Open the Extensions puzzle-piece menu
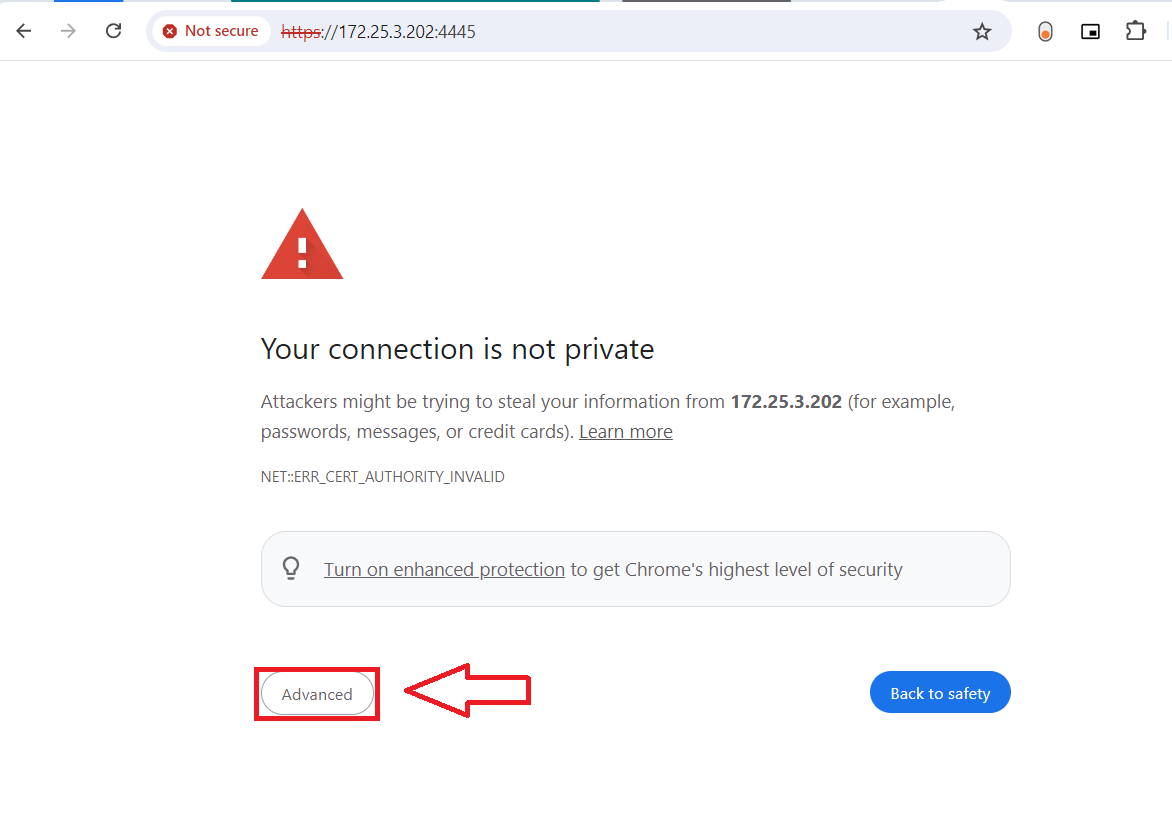The image size is (1172, 823). [x=1135, y=31]
